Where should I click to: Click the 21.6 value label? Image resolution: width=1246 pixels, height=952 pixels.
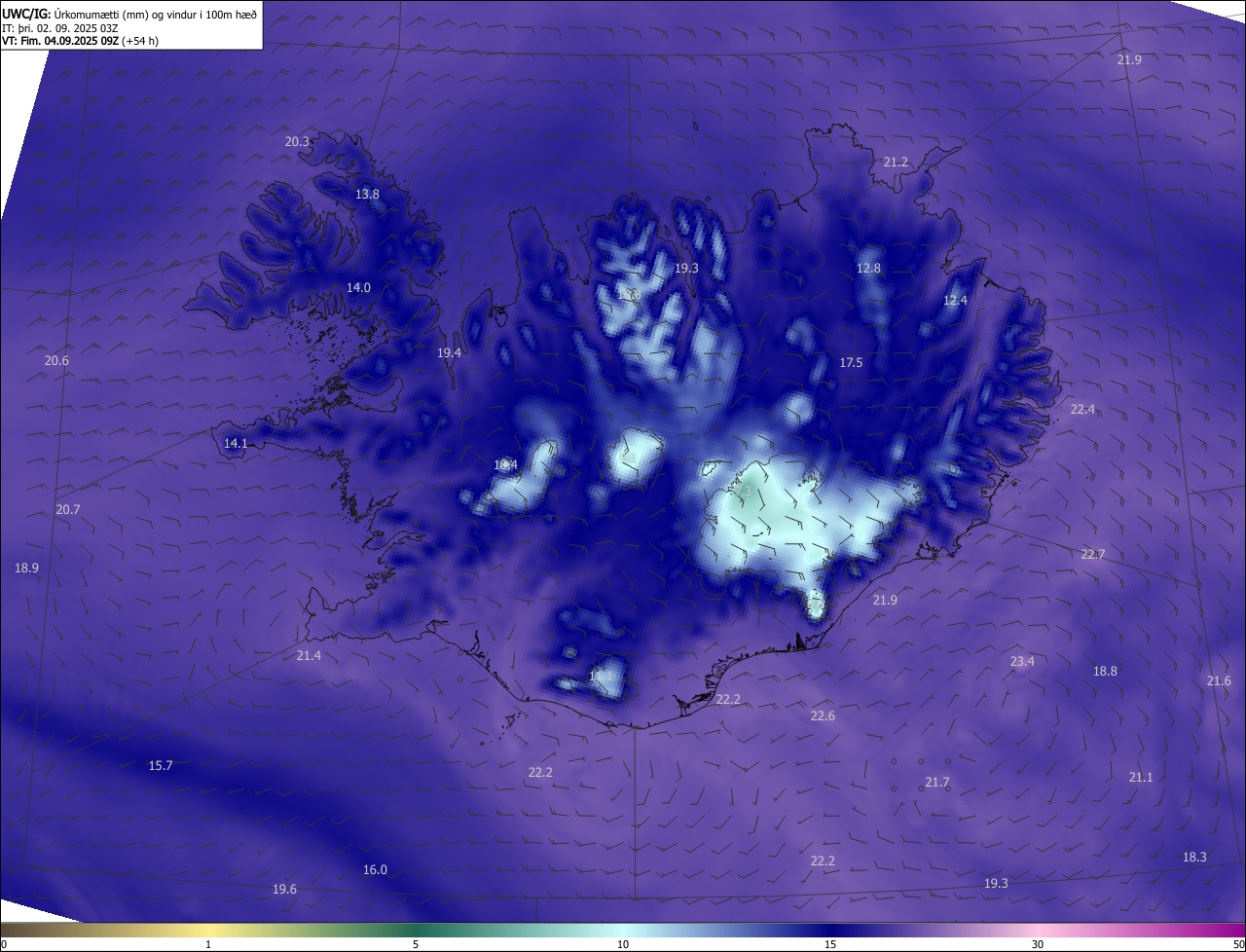(1219, 681)
